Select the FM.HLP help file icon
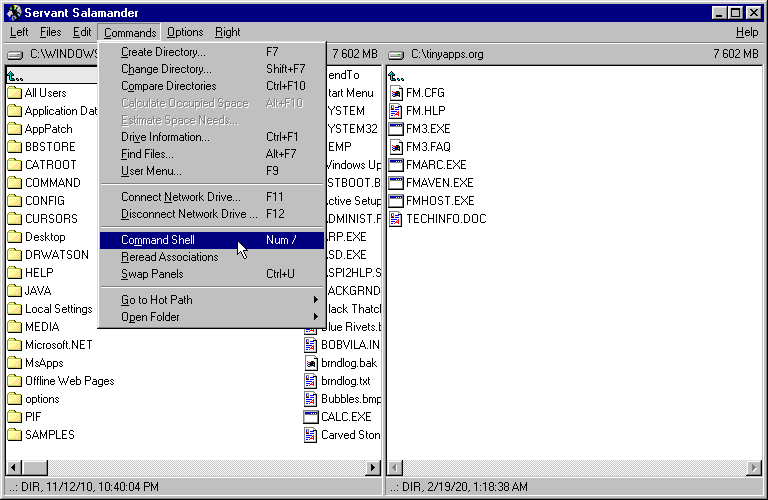The height and width of the screenshot is (500, 768). point(396,111)
